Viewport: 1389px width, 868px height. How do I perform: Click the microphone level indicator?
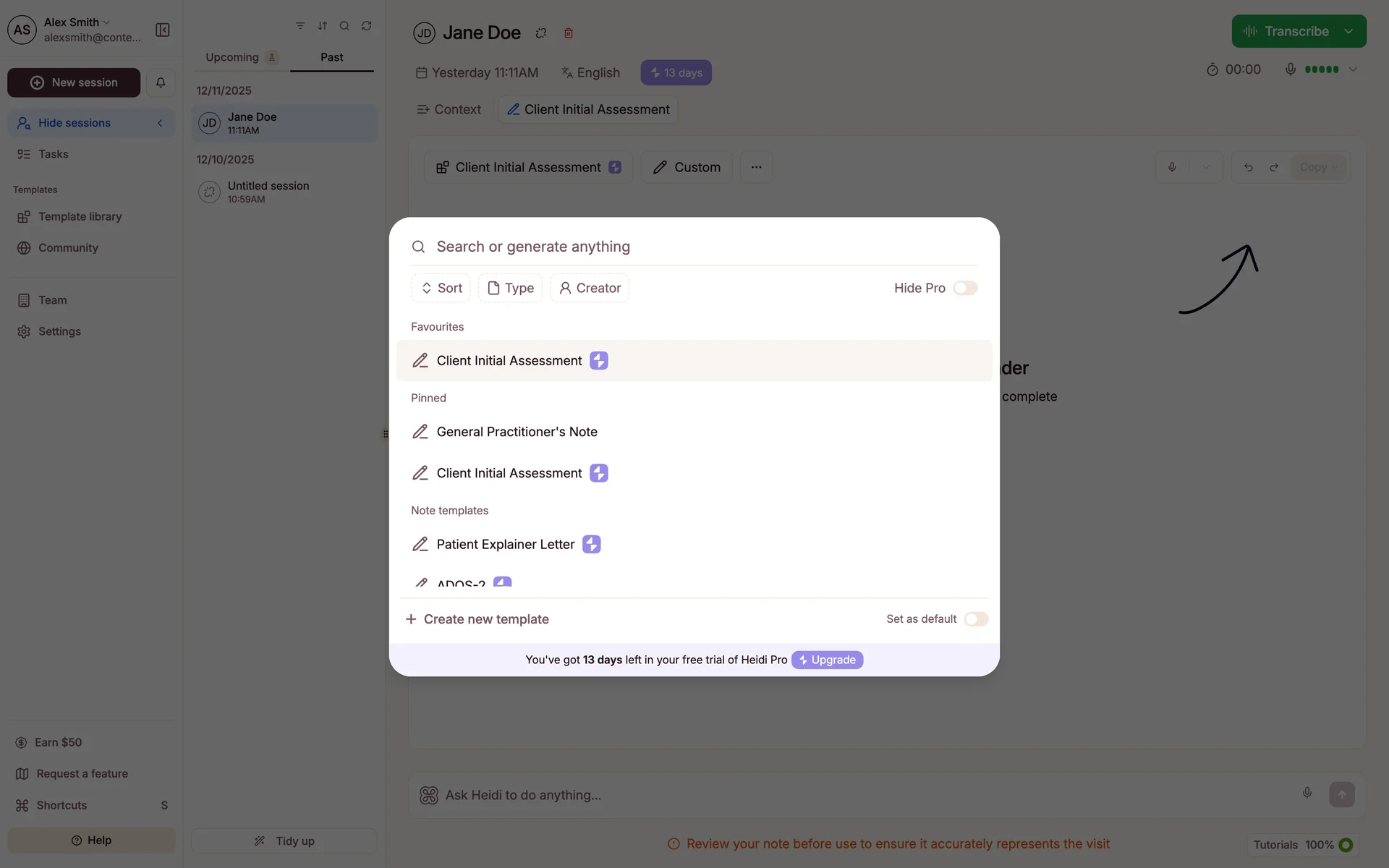[x=1321, y=69]
